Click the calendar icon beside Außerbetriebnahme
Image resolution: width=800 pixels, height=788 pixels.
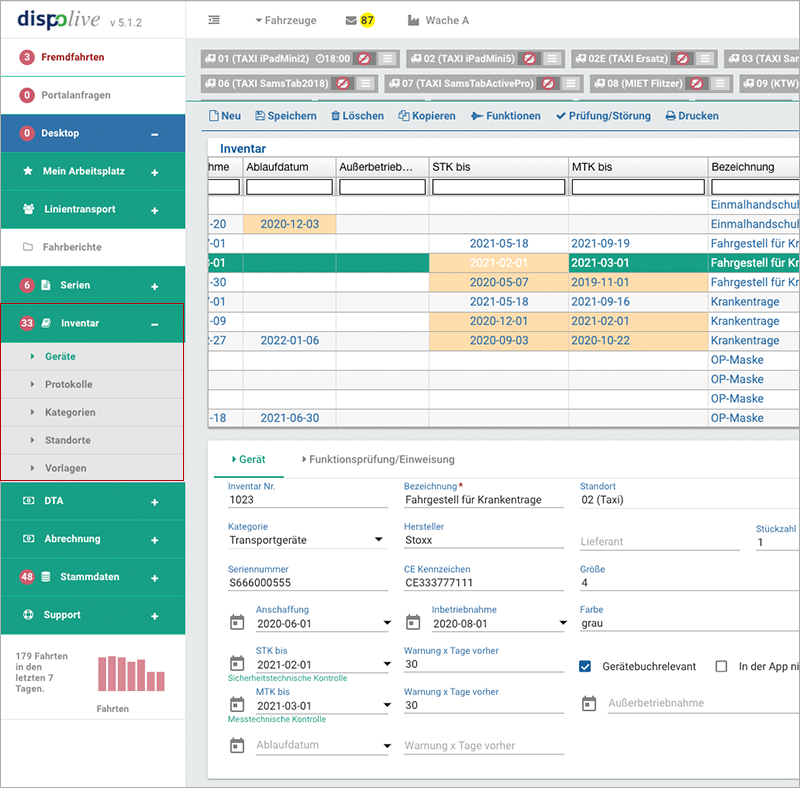pos(589,703)
